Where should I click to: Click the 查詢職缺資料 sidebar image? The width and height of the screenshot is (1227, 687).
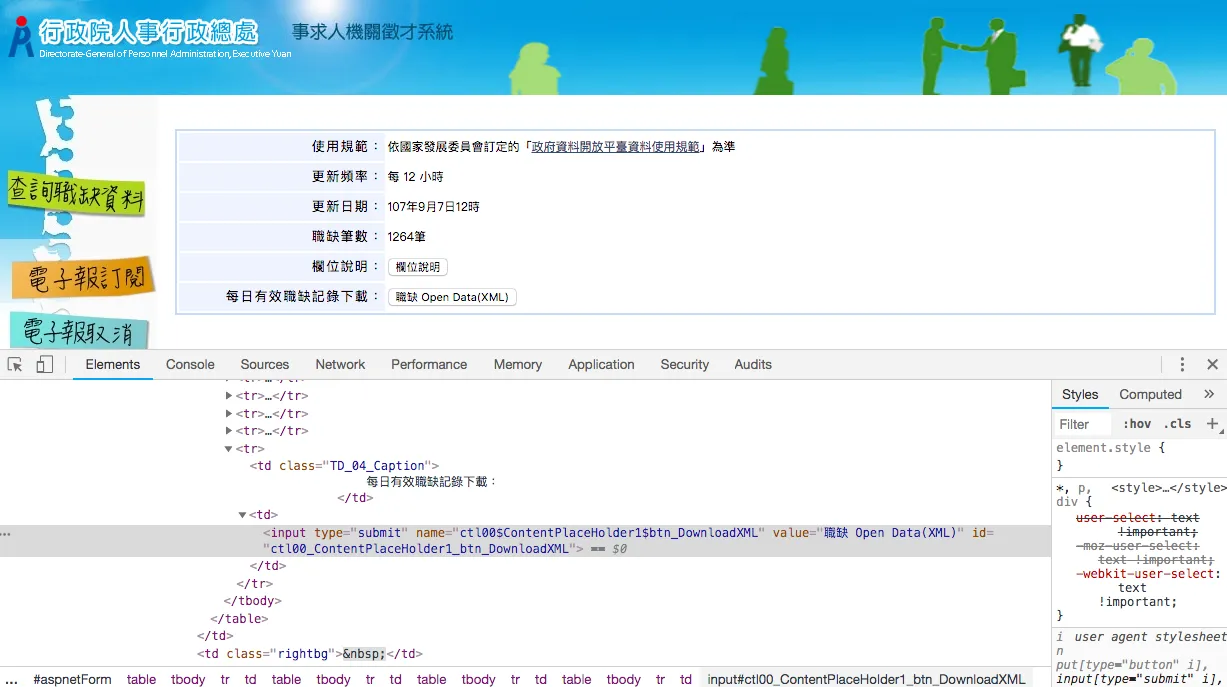pyautogui.click(x=77, y=194)
